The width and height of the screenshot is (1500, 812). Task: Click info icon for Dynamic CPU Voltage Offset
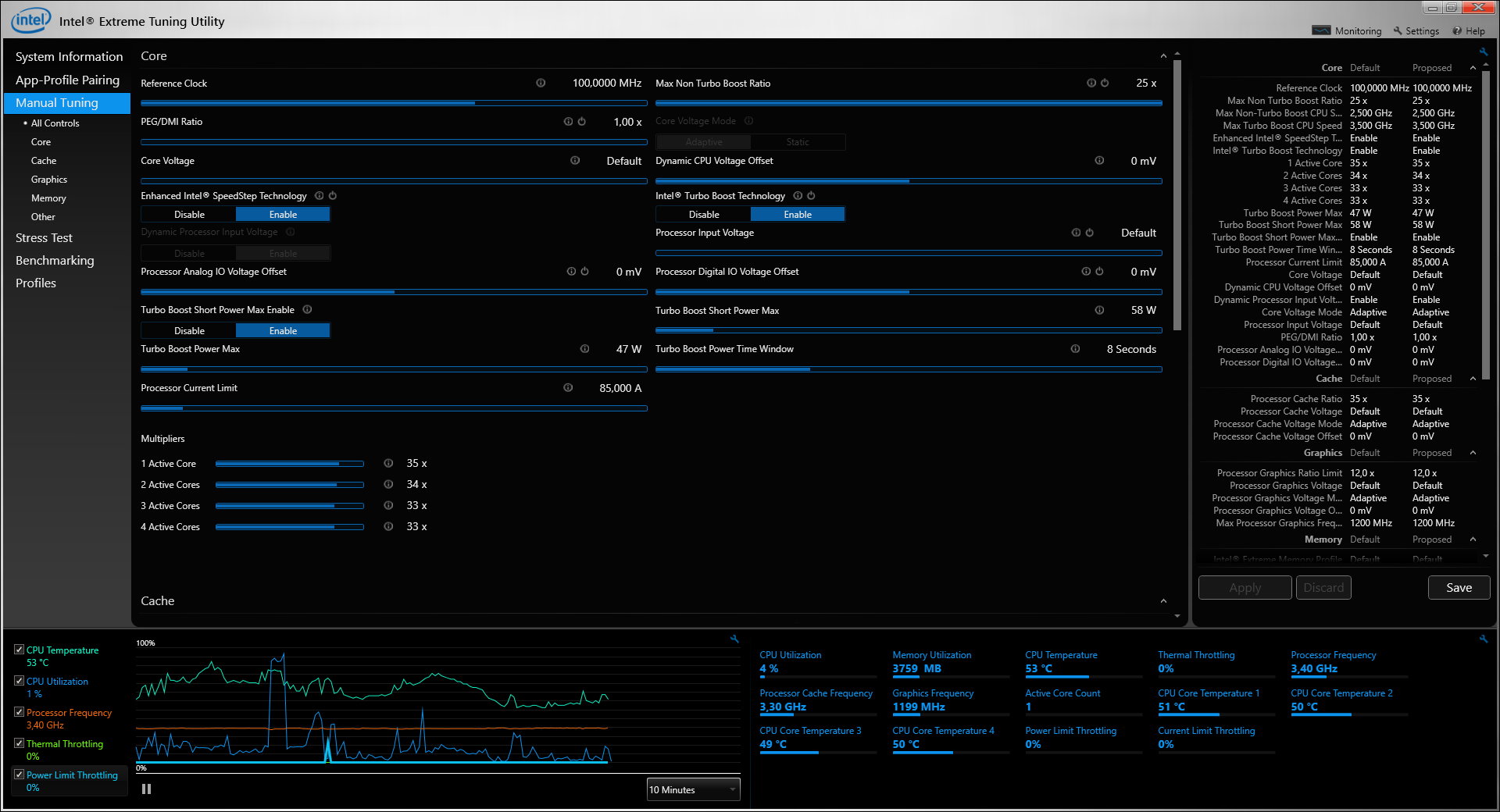[1099, 161]
